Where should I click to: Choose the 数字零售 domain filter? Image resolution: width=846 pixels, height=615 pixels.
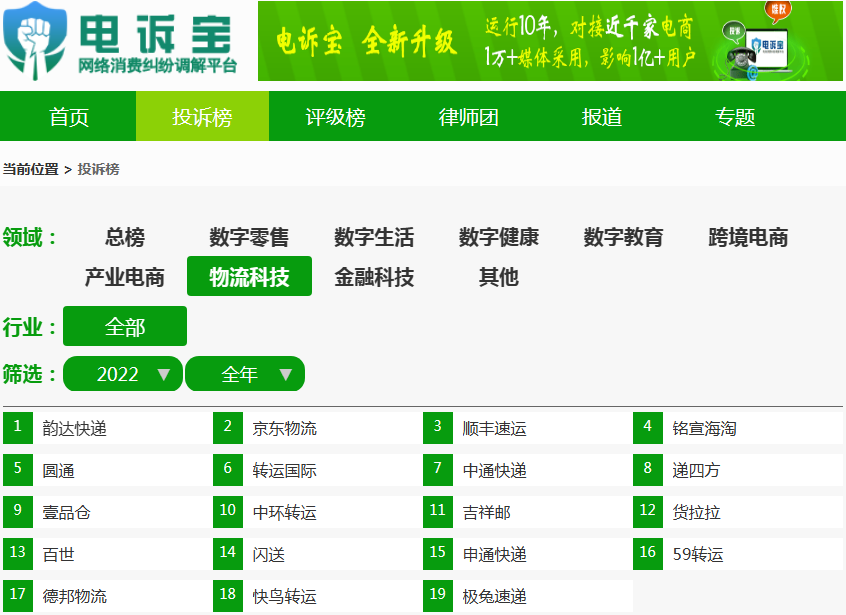click(x=249, y=237)
